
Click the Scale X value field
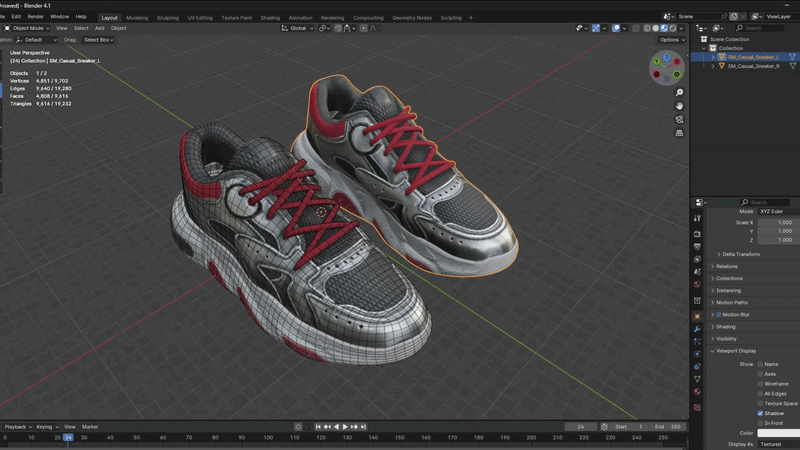[x=779, y=222]
